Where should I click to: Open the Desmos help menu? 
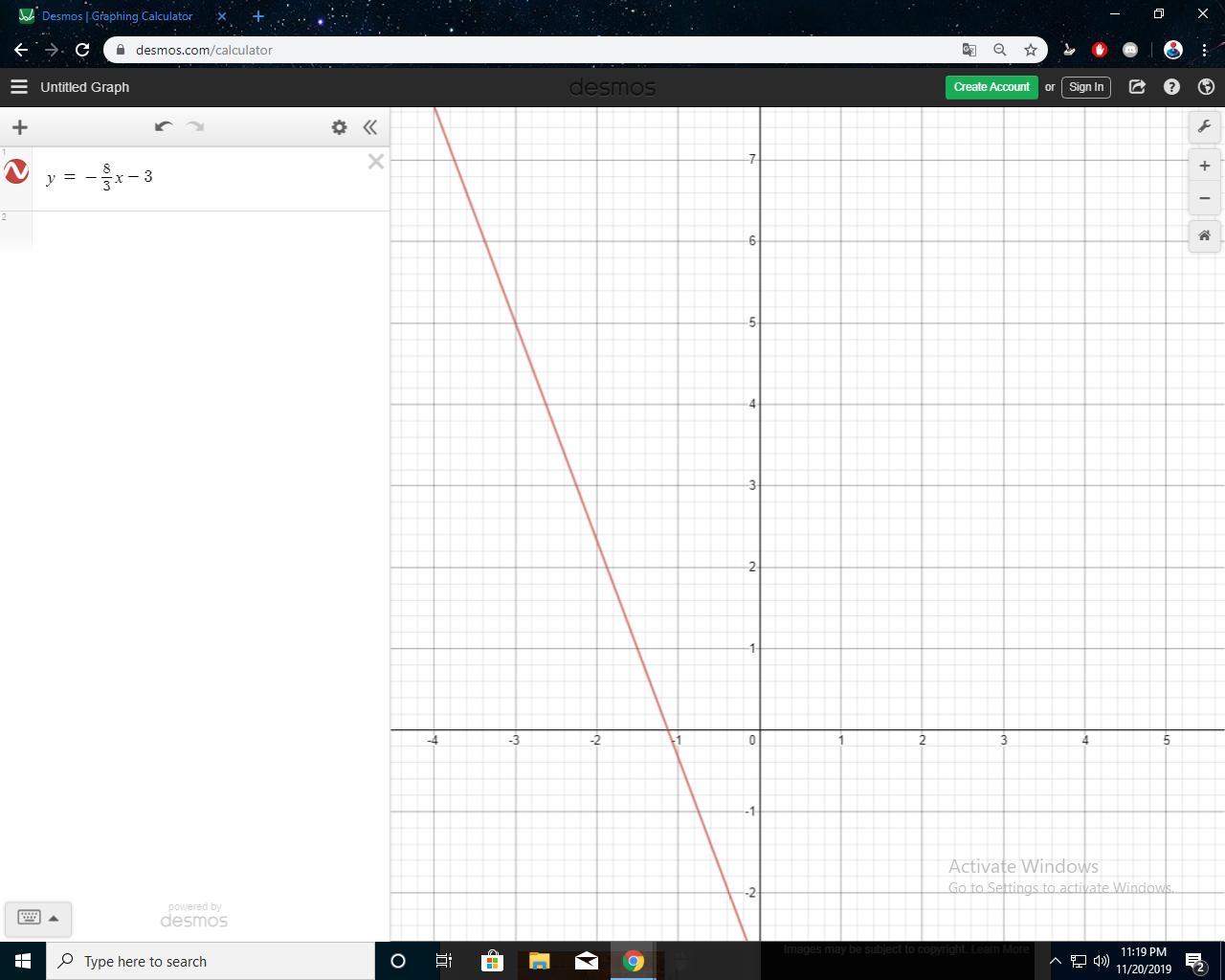(x=1171, y=87)
